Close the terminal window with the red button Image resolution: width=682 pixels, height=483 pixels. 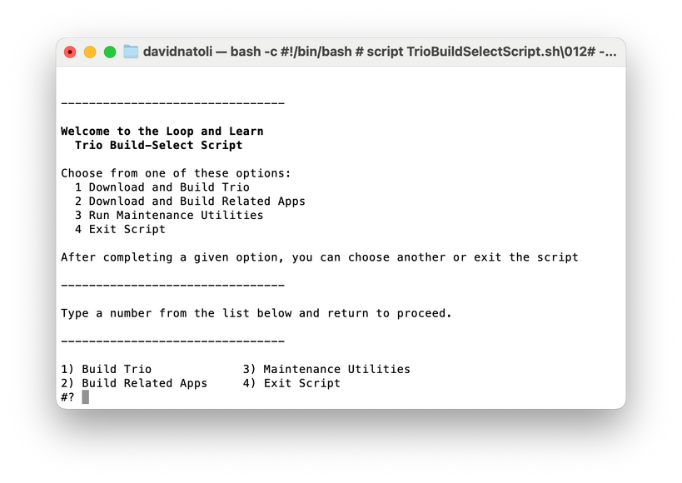click(70, 52)
